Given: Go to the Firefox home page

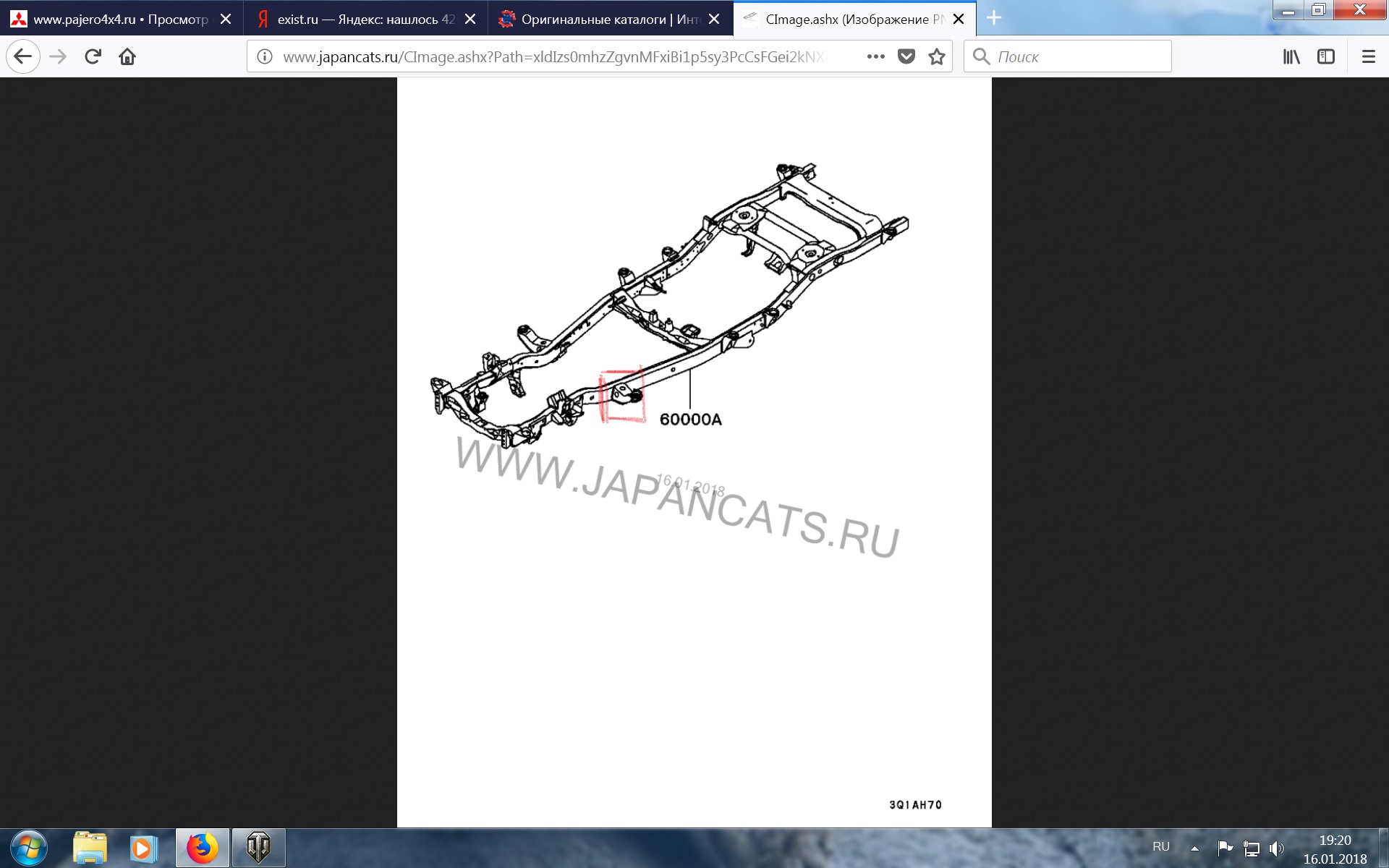Looking at the screenshot, I should coord(127,56).
